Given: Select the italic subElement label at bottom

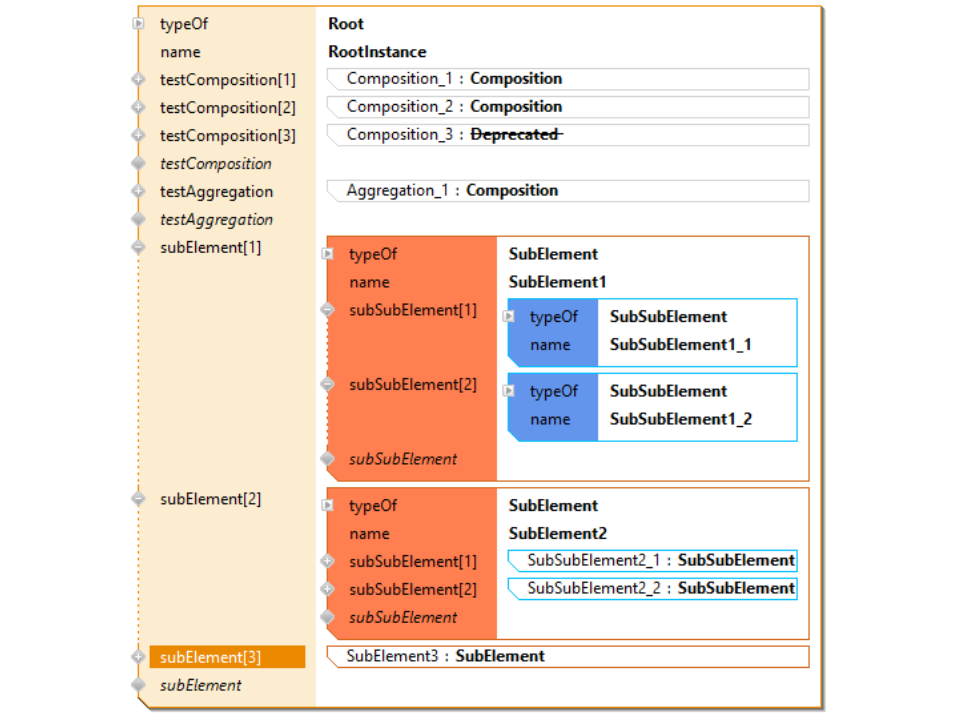Looking at the screenshot, I should (201, 685).
